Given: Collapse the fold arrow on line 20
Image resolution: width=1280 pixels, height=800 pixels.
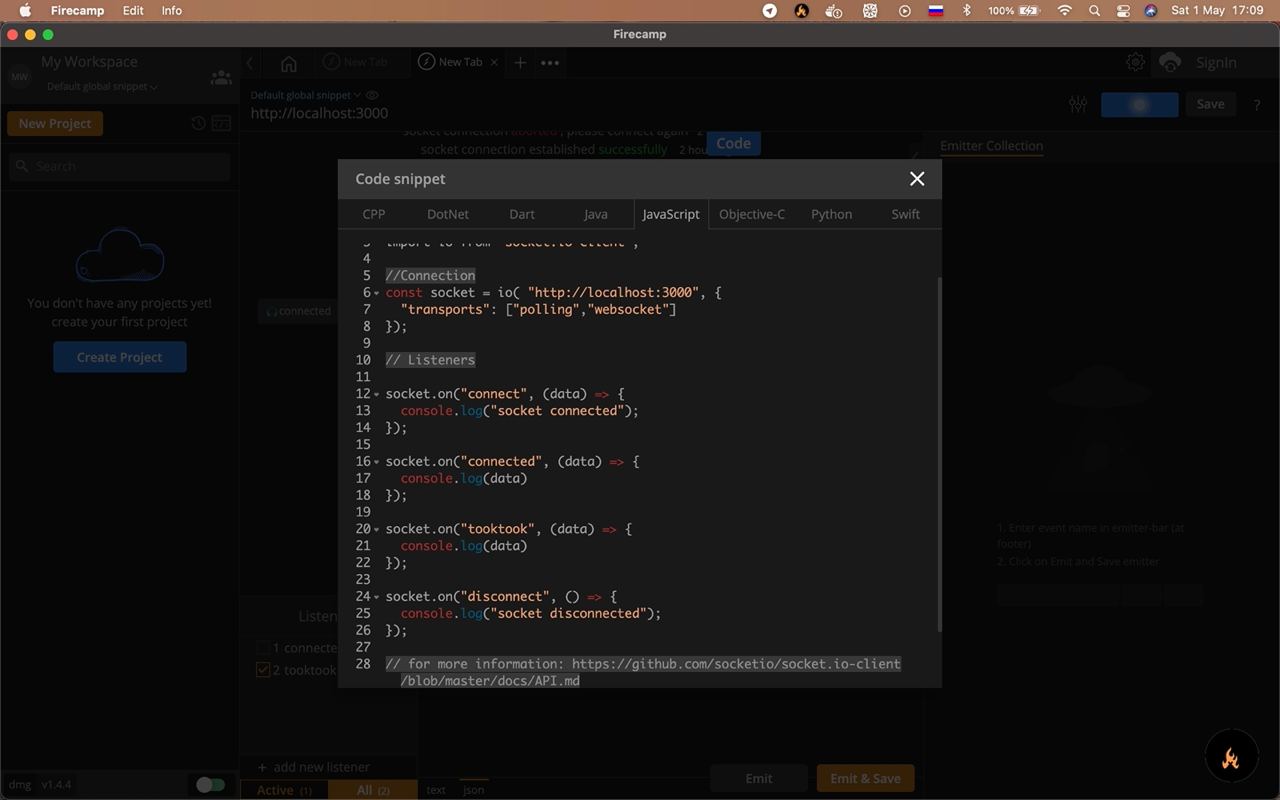Looking at the screenshot, I should coord(376,529).
